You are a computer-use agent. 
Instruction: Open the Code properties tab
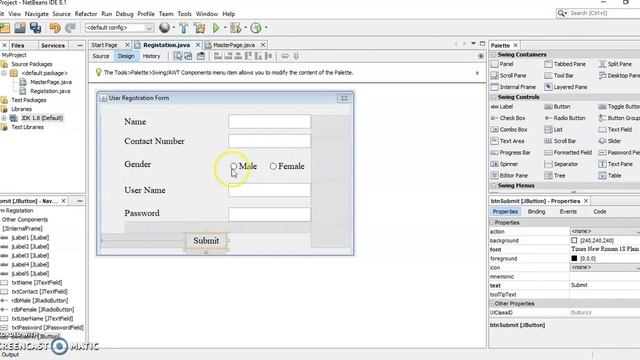tap(600, 211)
